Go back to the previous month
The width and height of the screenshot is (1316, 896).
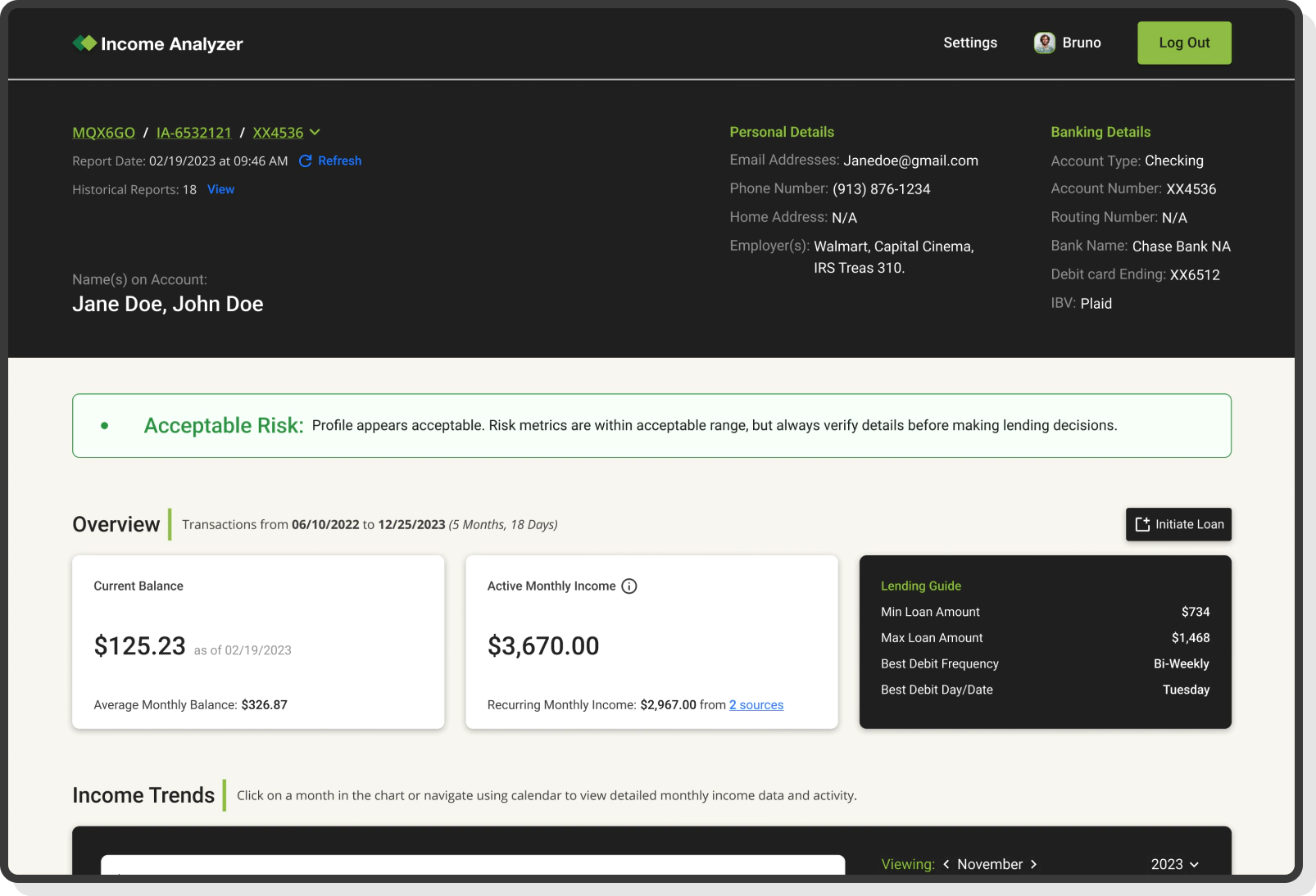(x=946, y=864)
